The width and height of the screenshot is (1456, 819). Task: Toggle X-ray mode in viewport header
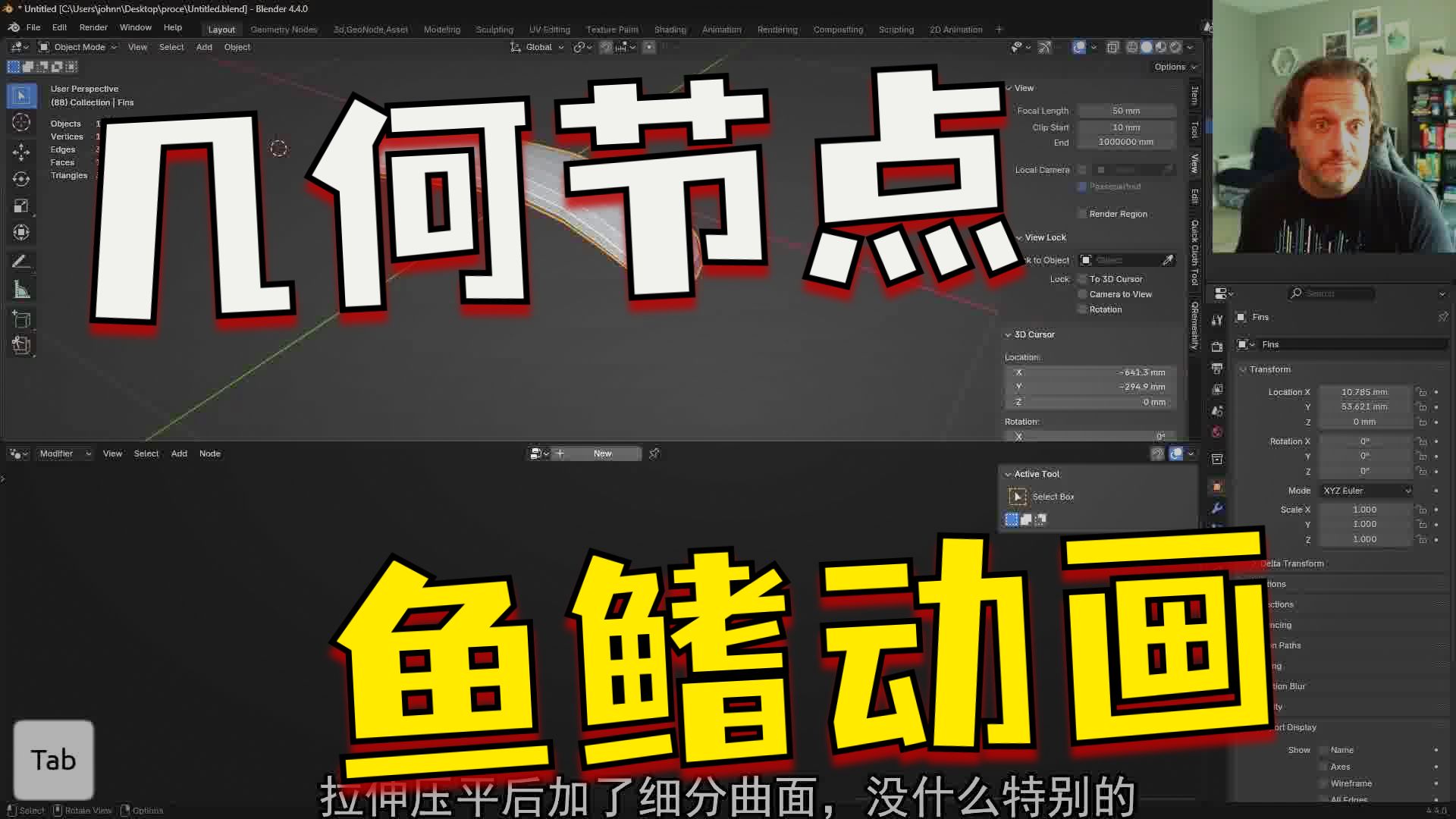(1112, 47)
